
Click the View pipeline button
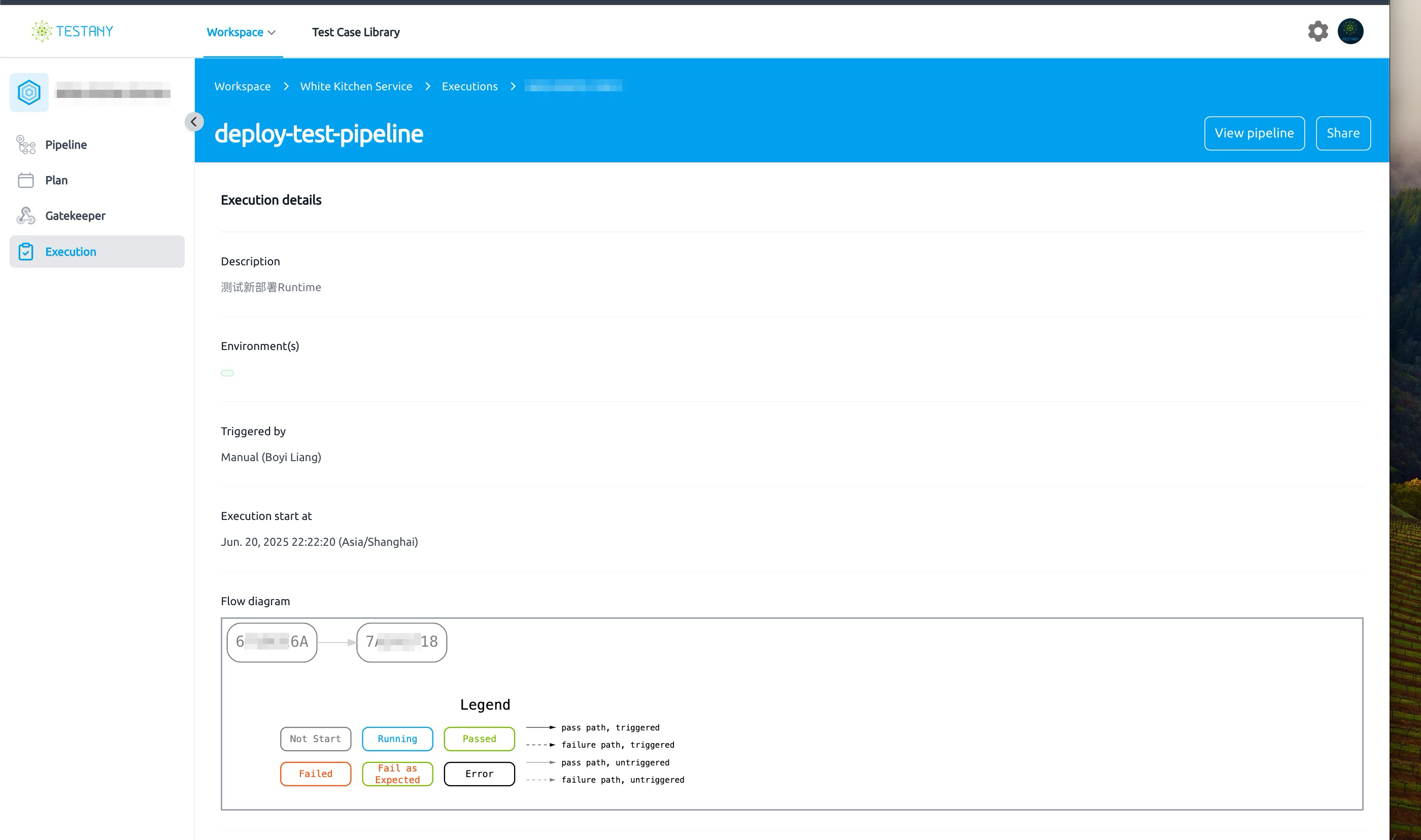1254,133
